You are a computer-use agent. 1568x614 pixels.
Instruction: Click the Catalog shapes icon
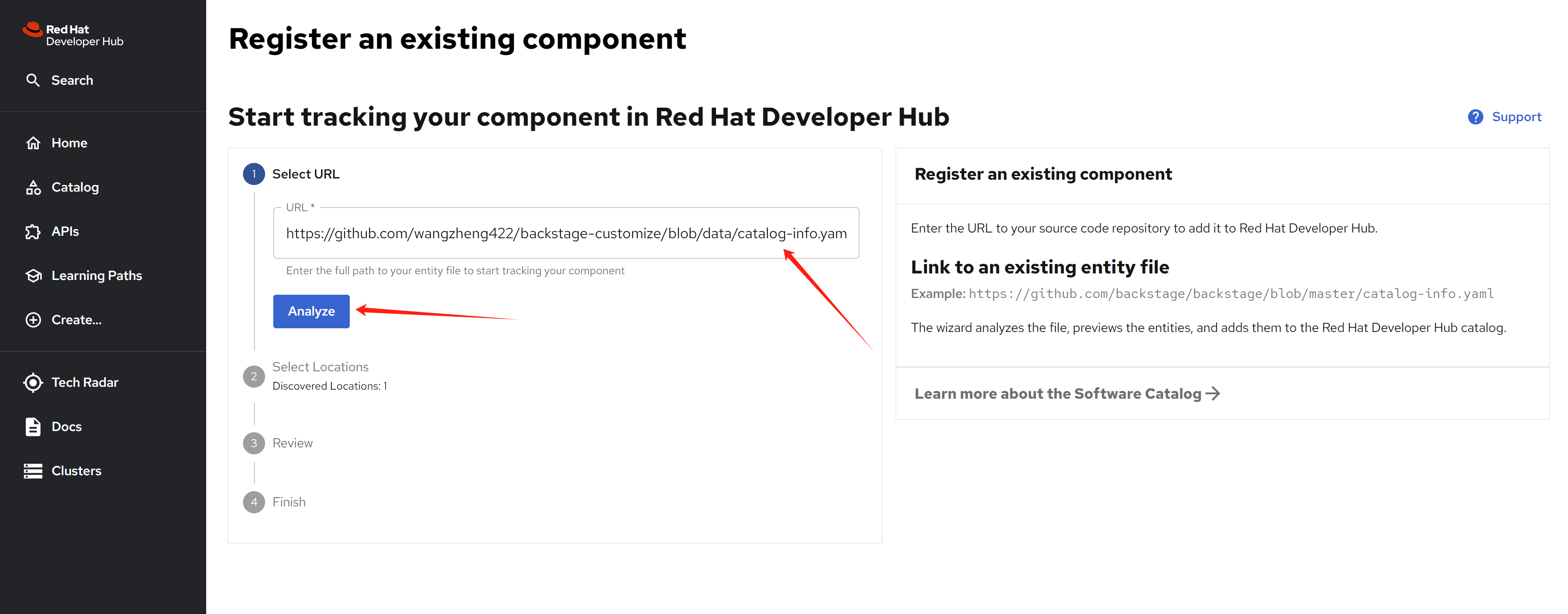[33, 187]
